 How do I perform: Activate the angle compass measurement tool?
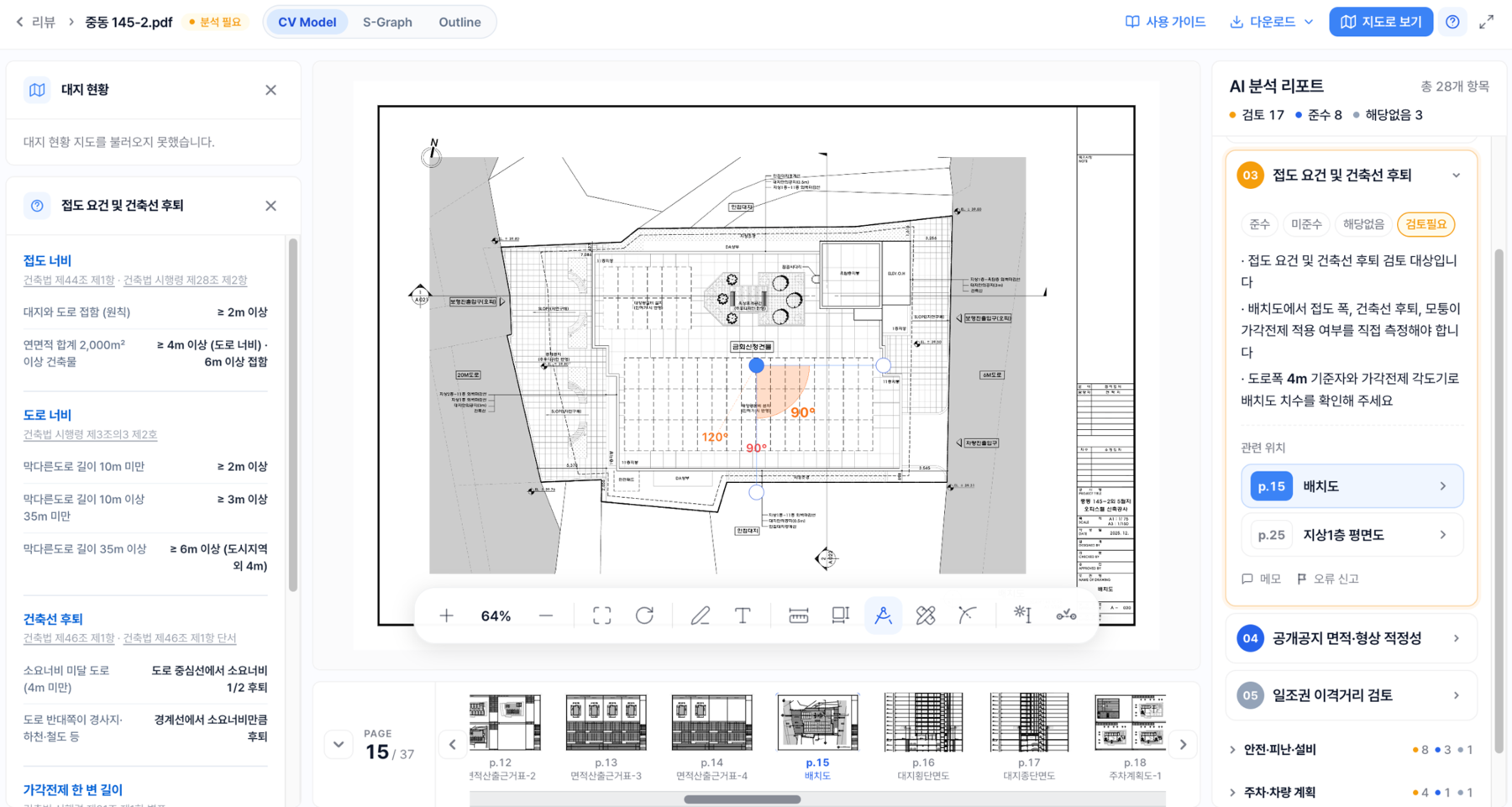[x=883, y=616]
